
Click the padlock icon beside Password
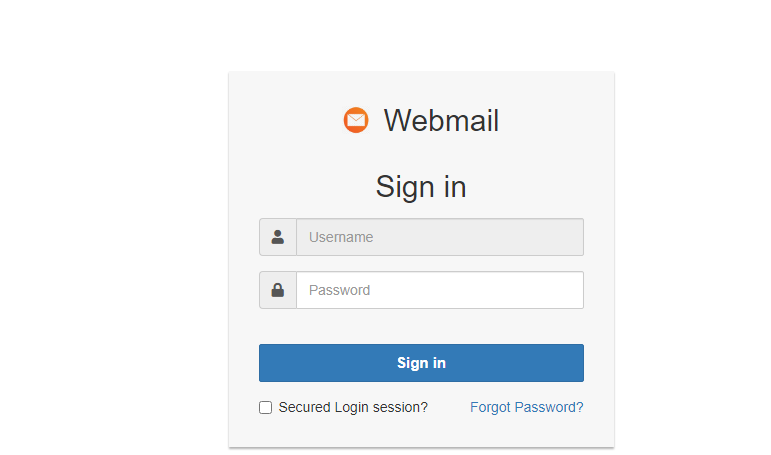coord(278,290)
